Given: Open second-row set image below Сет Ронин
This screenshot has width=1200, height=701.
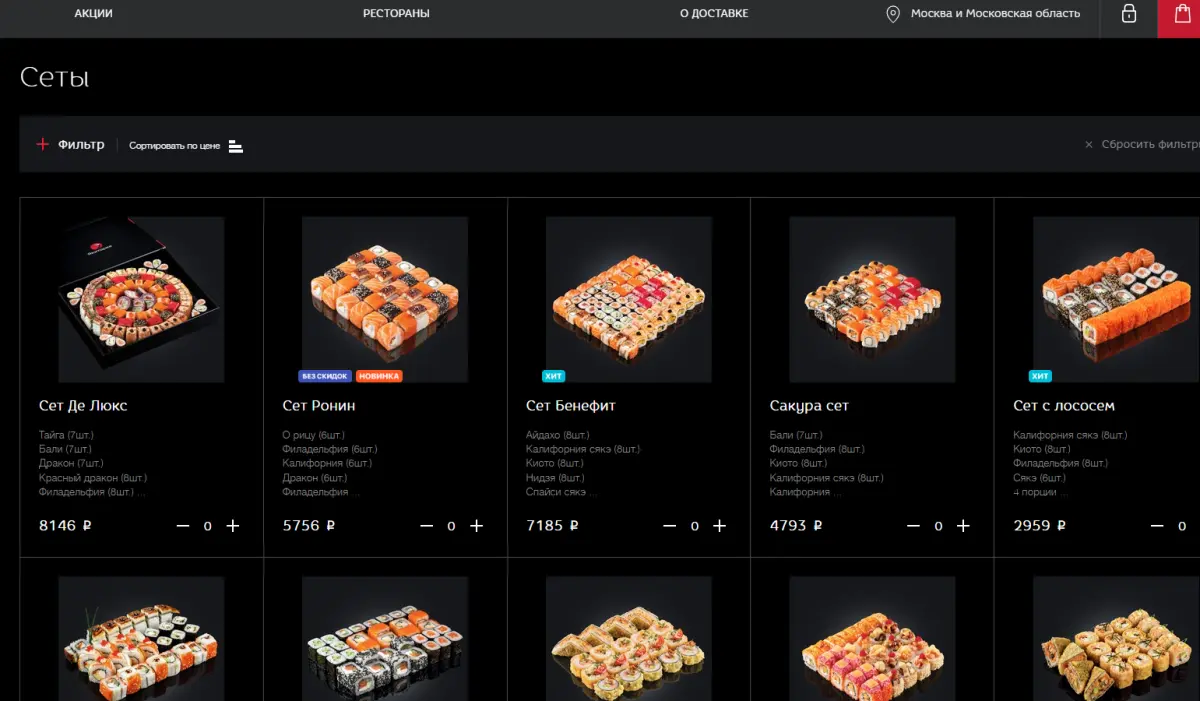Looking at the screenshot, I should click(385, 638).
